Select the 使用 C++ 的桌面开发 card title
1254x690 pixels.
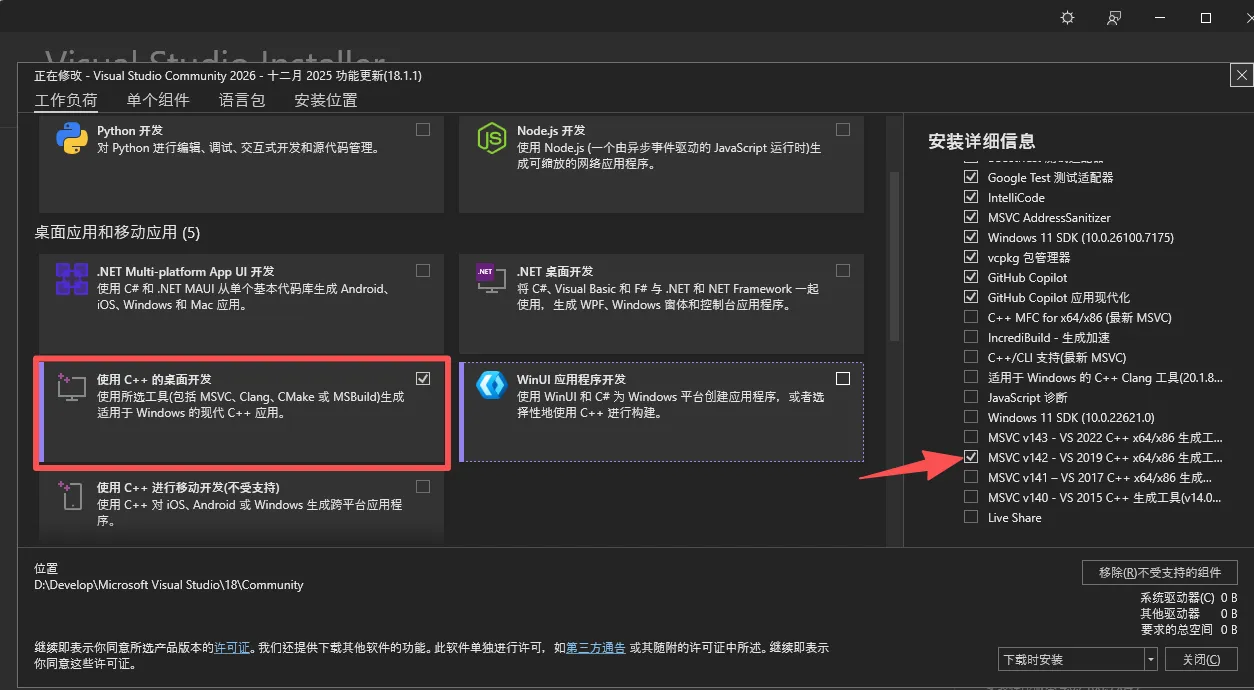154,380
